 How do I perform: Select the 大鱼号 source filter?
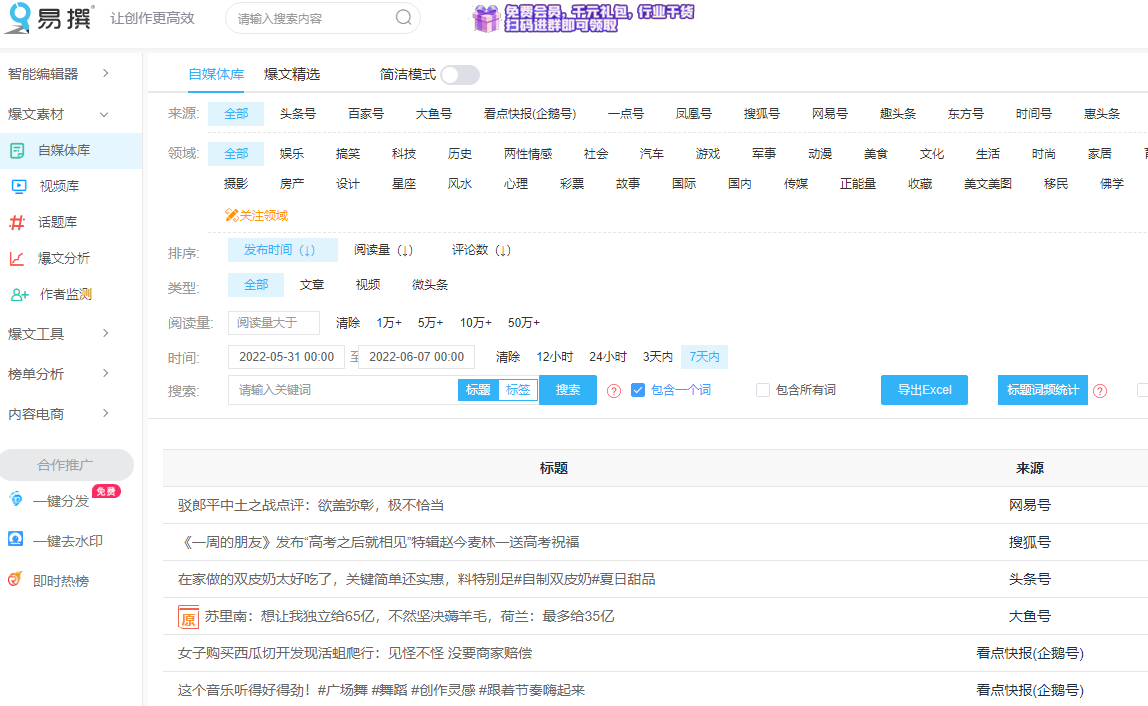pos(434,114)
